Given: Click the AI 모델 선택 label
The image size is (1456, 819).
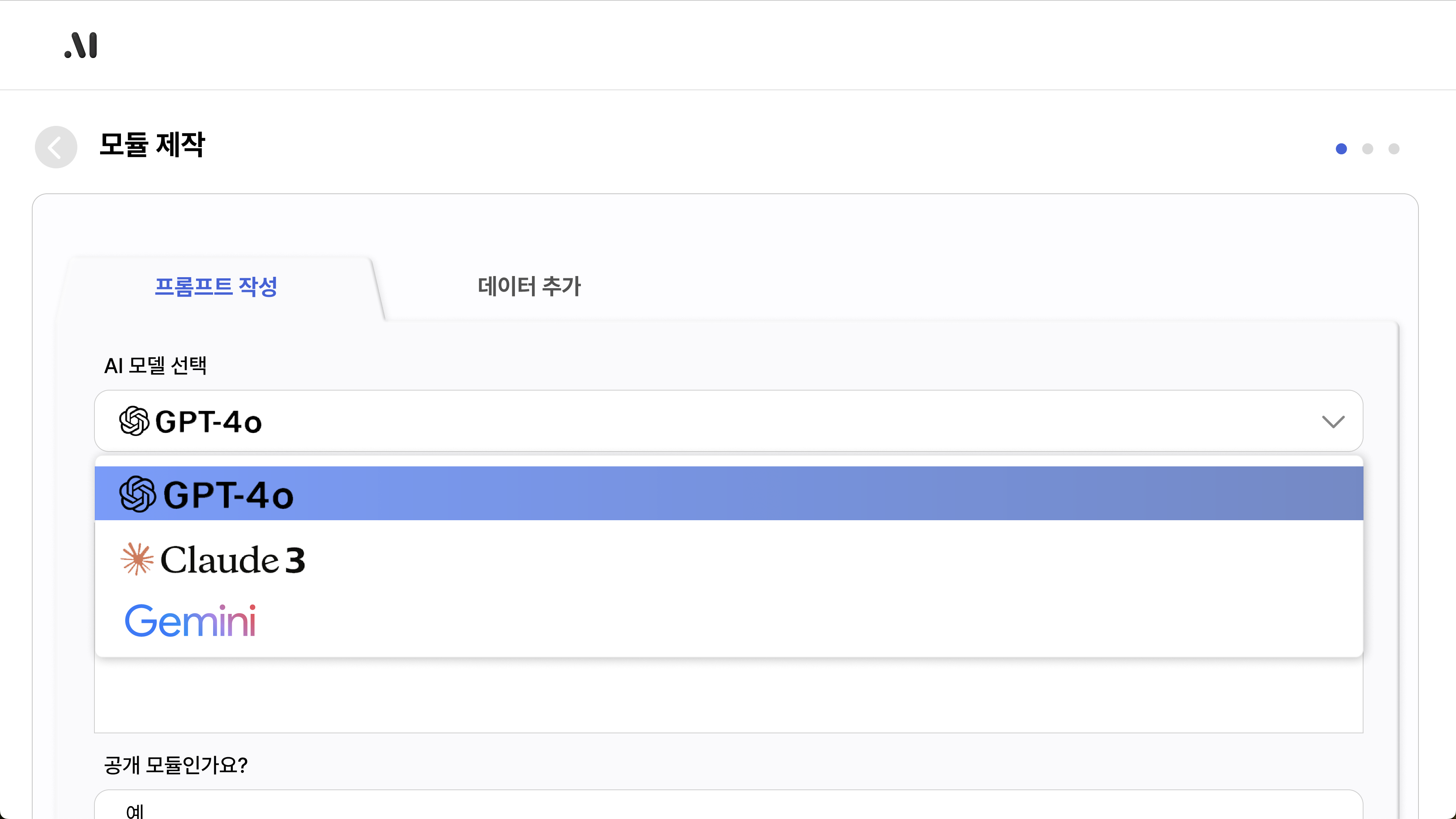Looking at the screenshot, I should 155,366.
